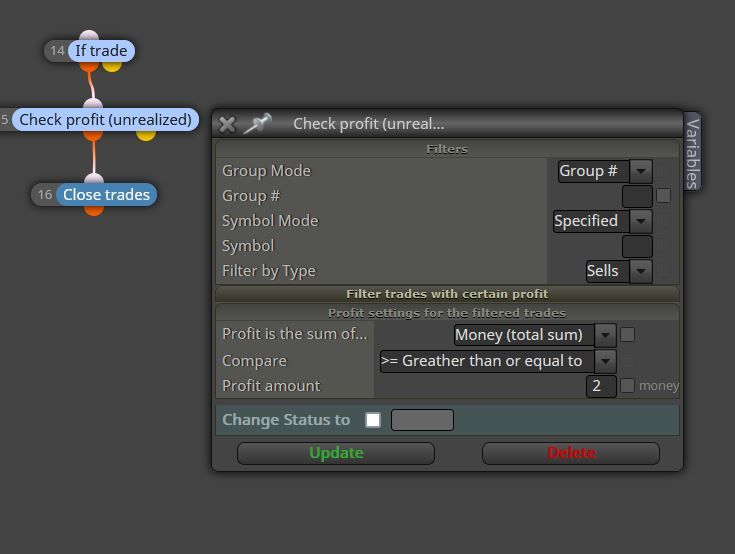Click orange output connector under If trade
The height and width of the screenshot is (554, 735).
click(89, 67)
